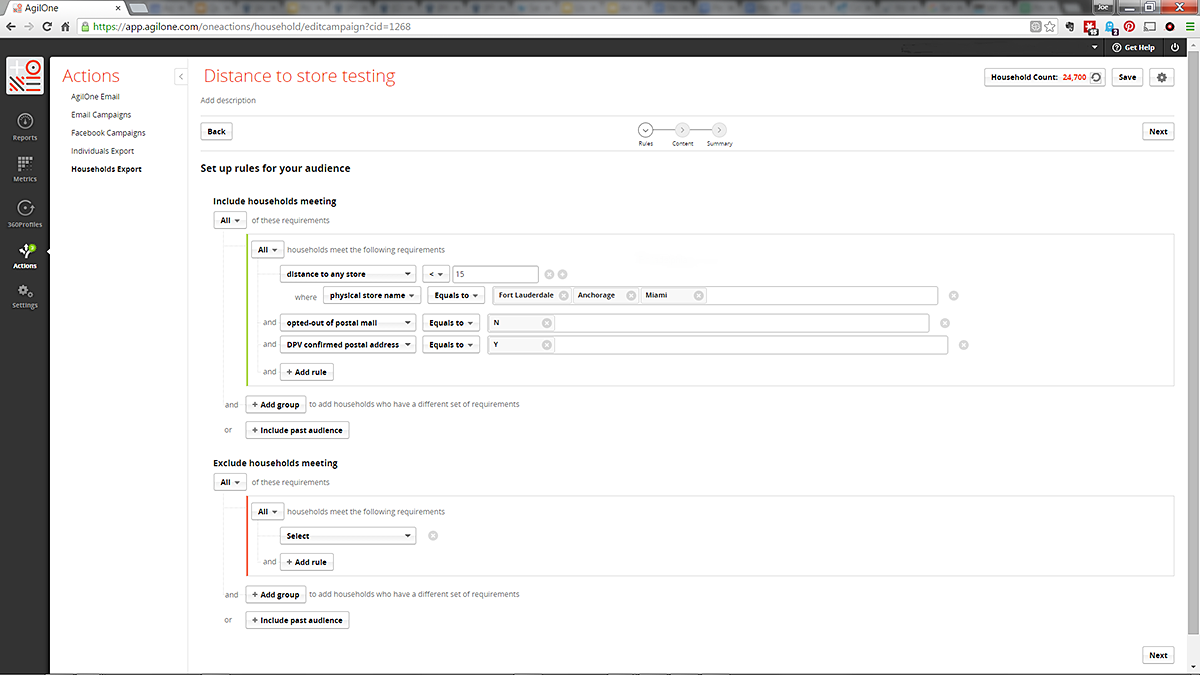
Task: Save the campaign
Action: [1126, 77]
